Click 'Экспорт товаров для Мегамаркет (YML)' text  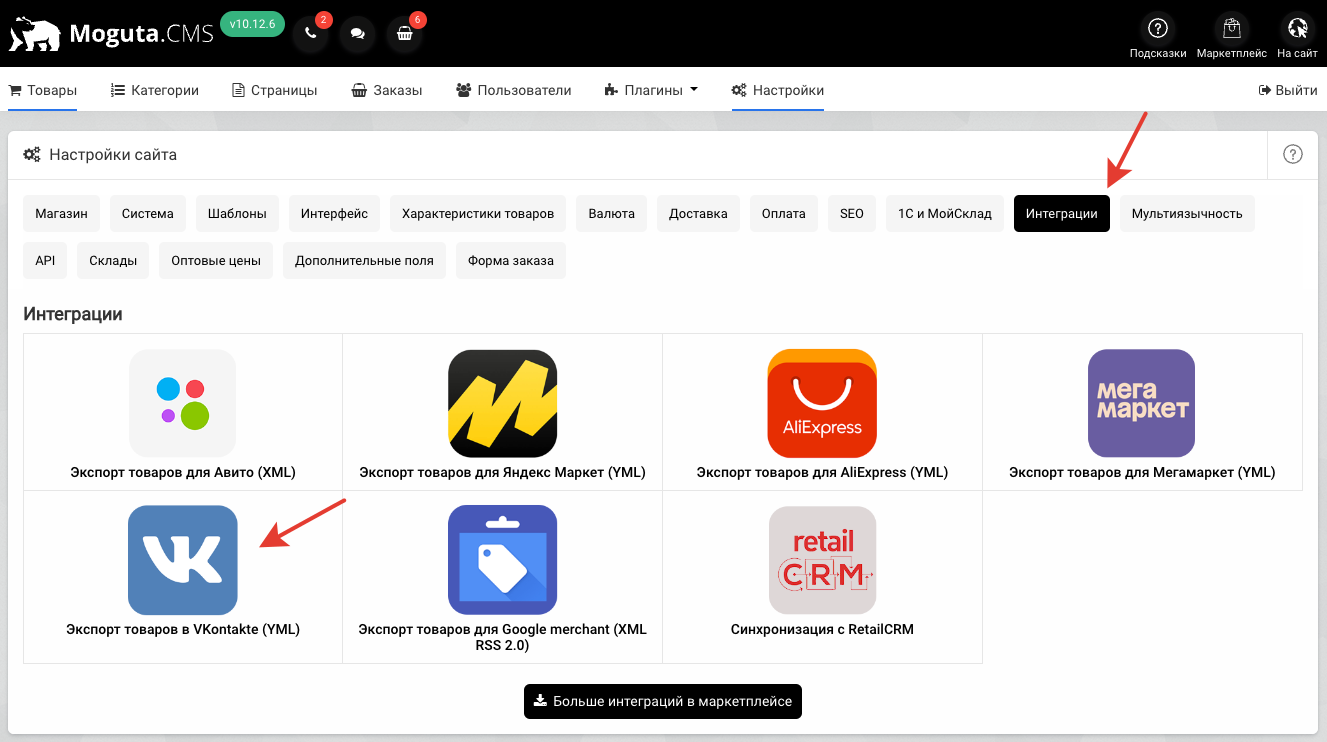click(x=1142, y=472)
